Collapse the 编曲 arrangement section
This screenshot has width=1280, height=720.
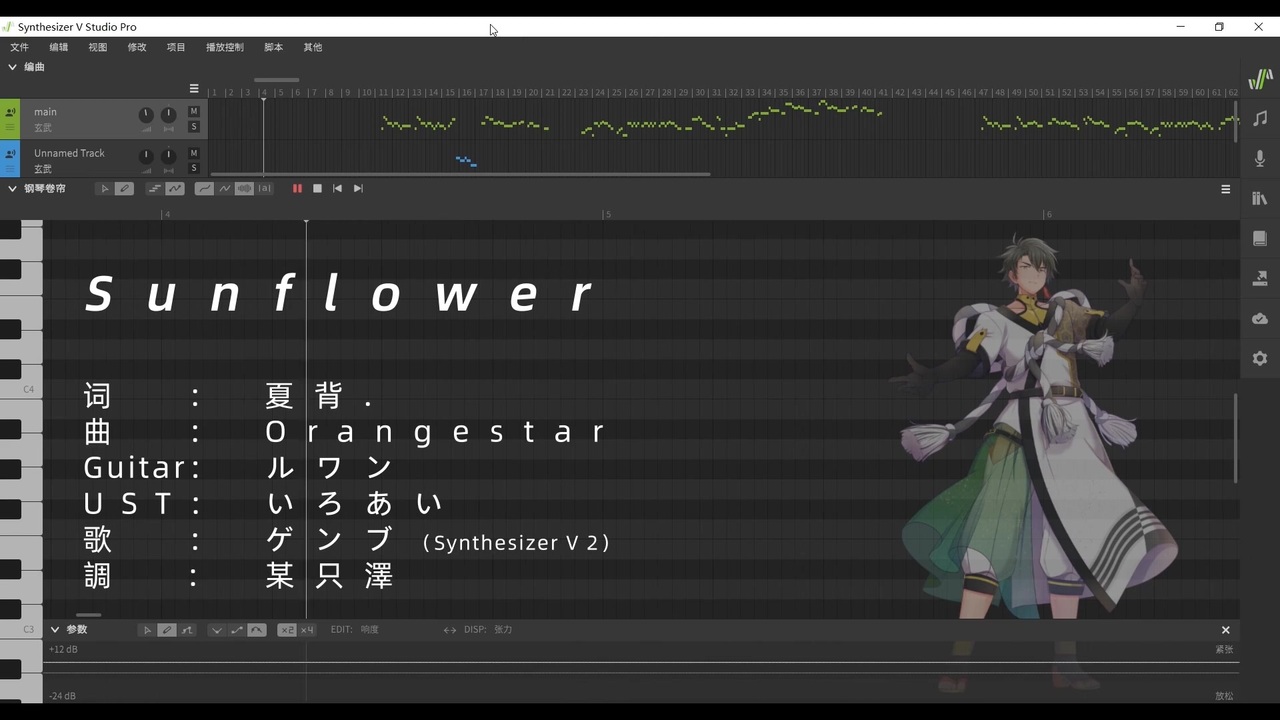point(13,67)
